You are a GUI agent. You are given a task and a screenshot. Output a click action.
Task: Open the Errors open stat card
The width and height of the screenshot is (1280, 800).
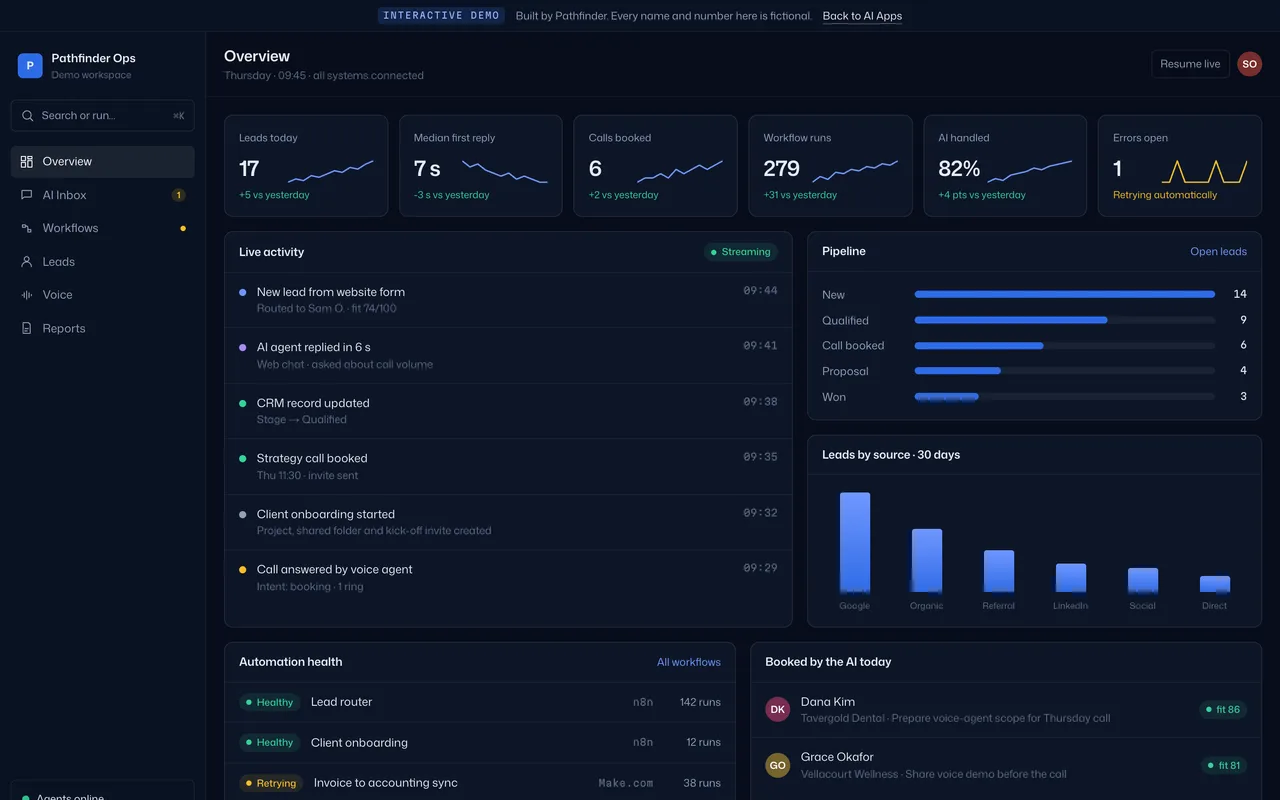1180,166
